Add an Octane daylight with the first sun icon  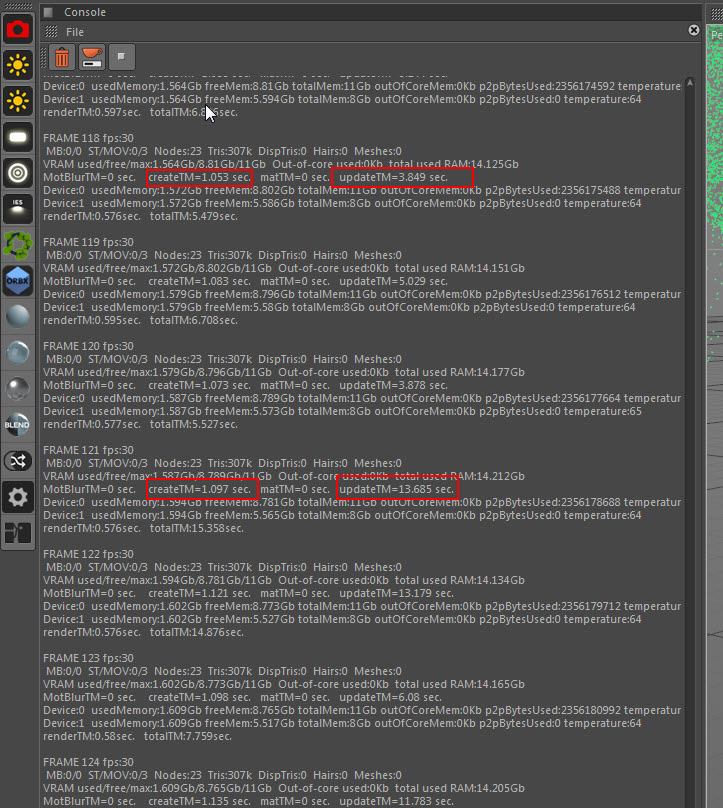click(x=18, y=65)
